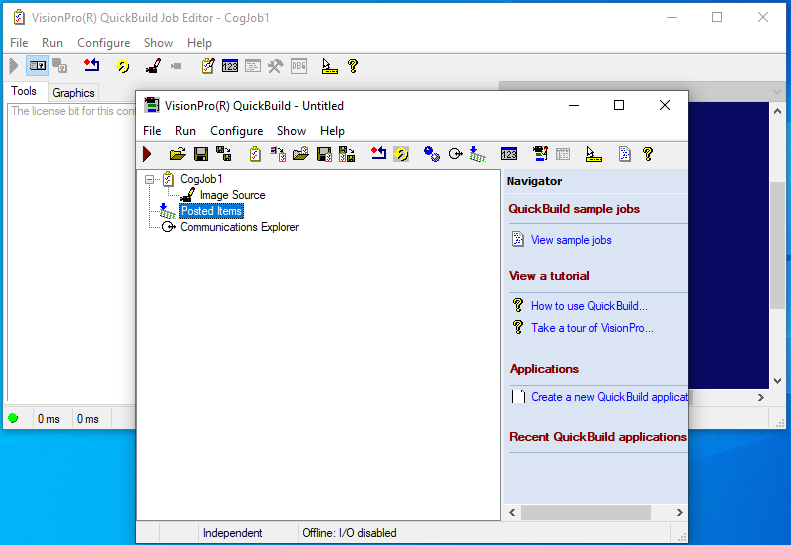Click the yellow circular arrow icon in Job Editor
The width and height of the screenshot is (791, 545).
pos(122,66)
